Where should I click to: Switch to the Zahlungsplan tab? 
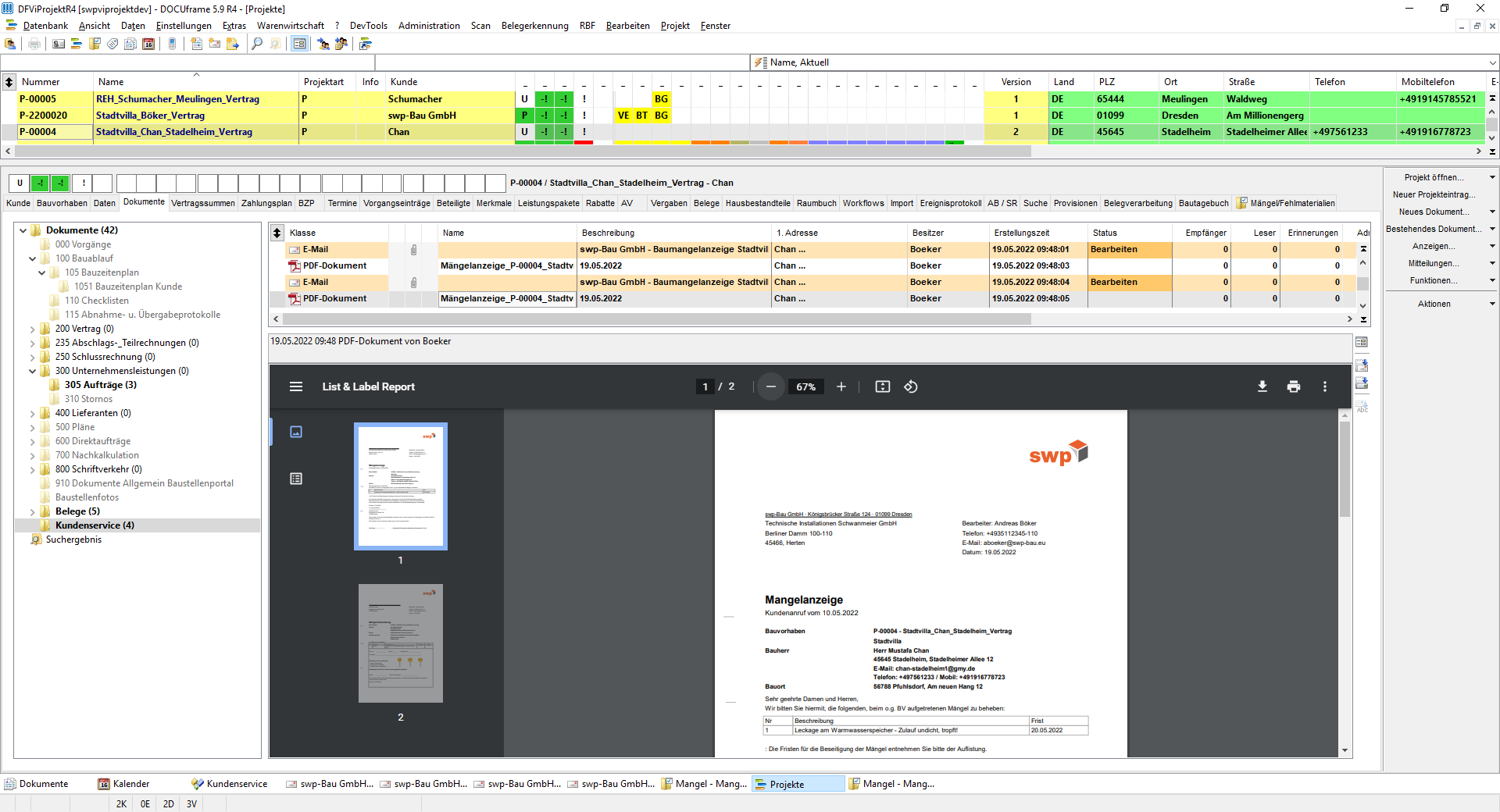click(x=266, y=203)
